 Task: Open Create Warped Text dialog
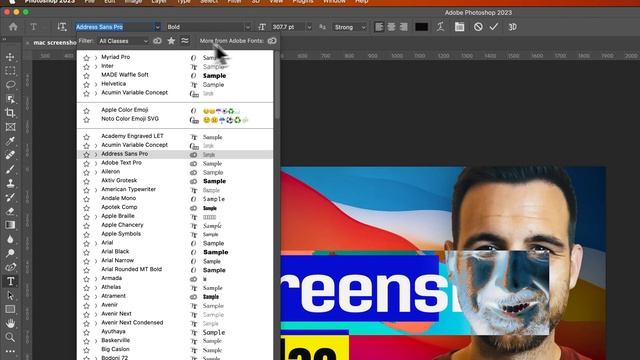point(440,27)
